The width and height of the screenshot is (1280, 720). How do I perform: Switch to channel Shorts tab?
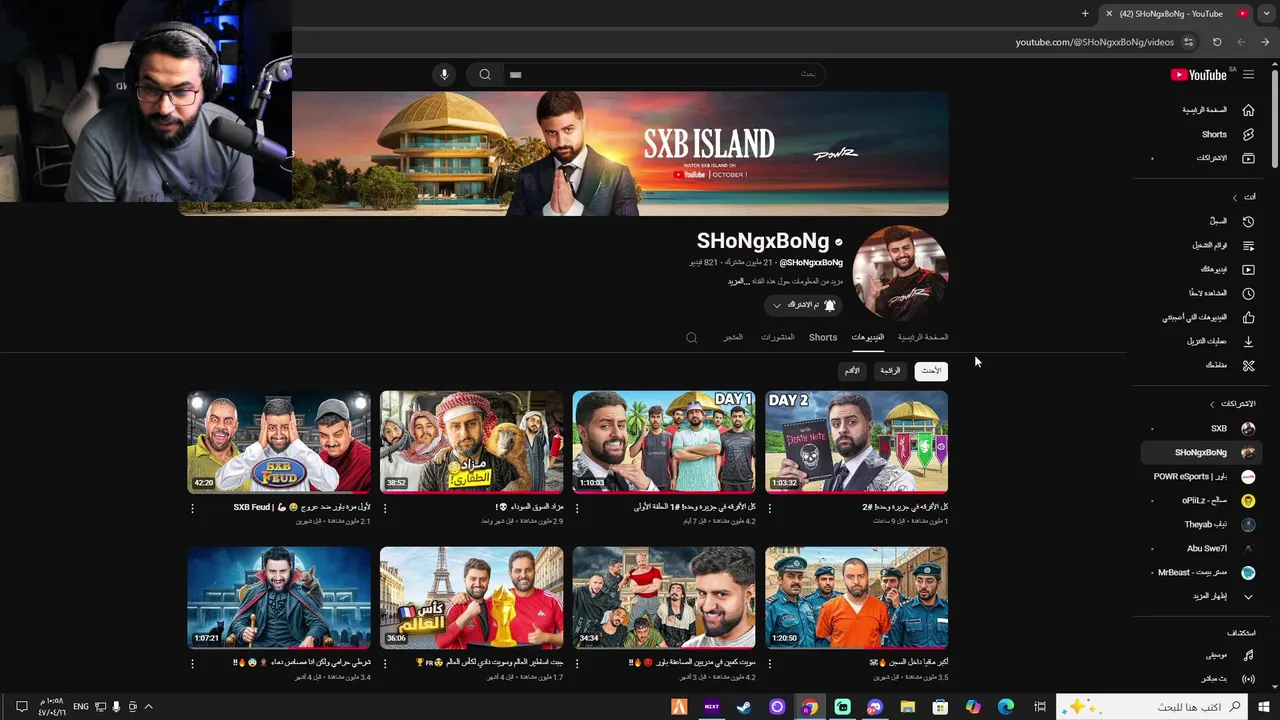point(823,338)
